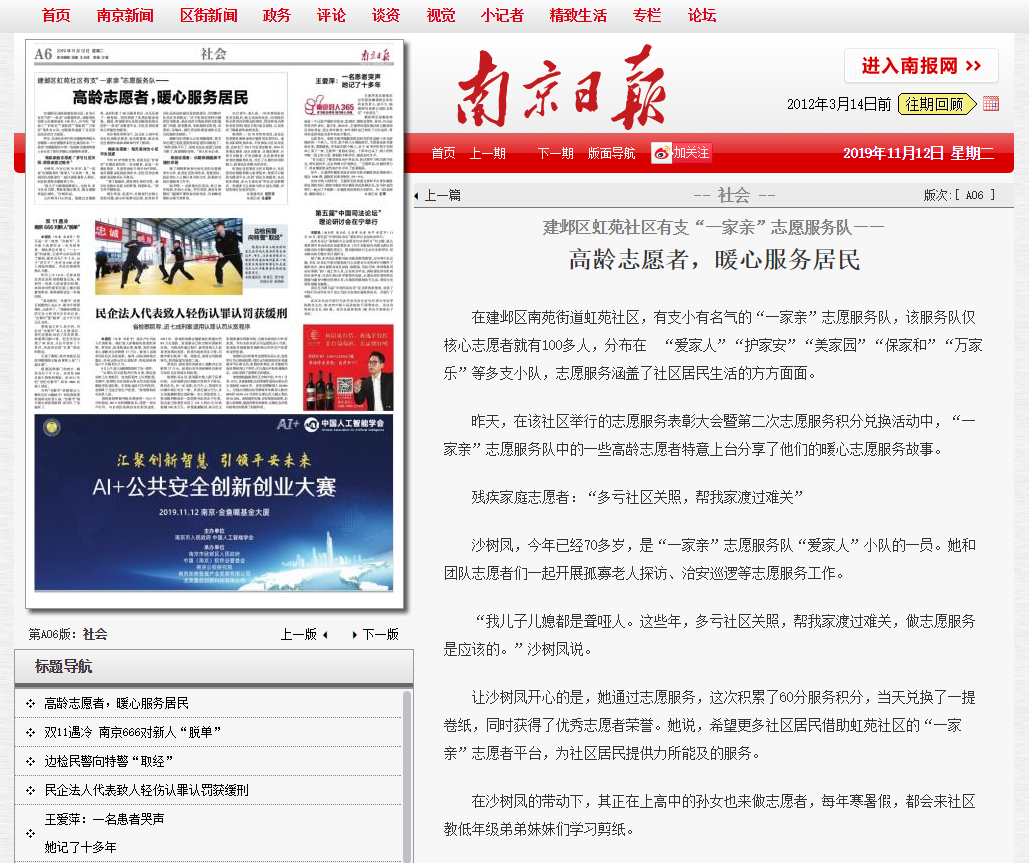Go to 首页 in the red bar
Screen dimensions: 1029x863
(x=443, y=153)
